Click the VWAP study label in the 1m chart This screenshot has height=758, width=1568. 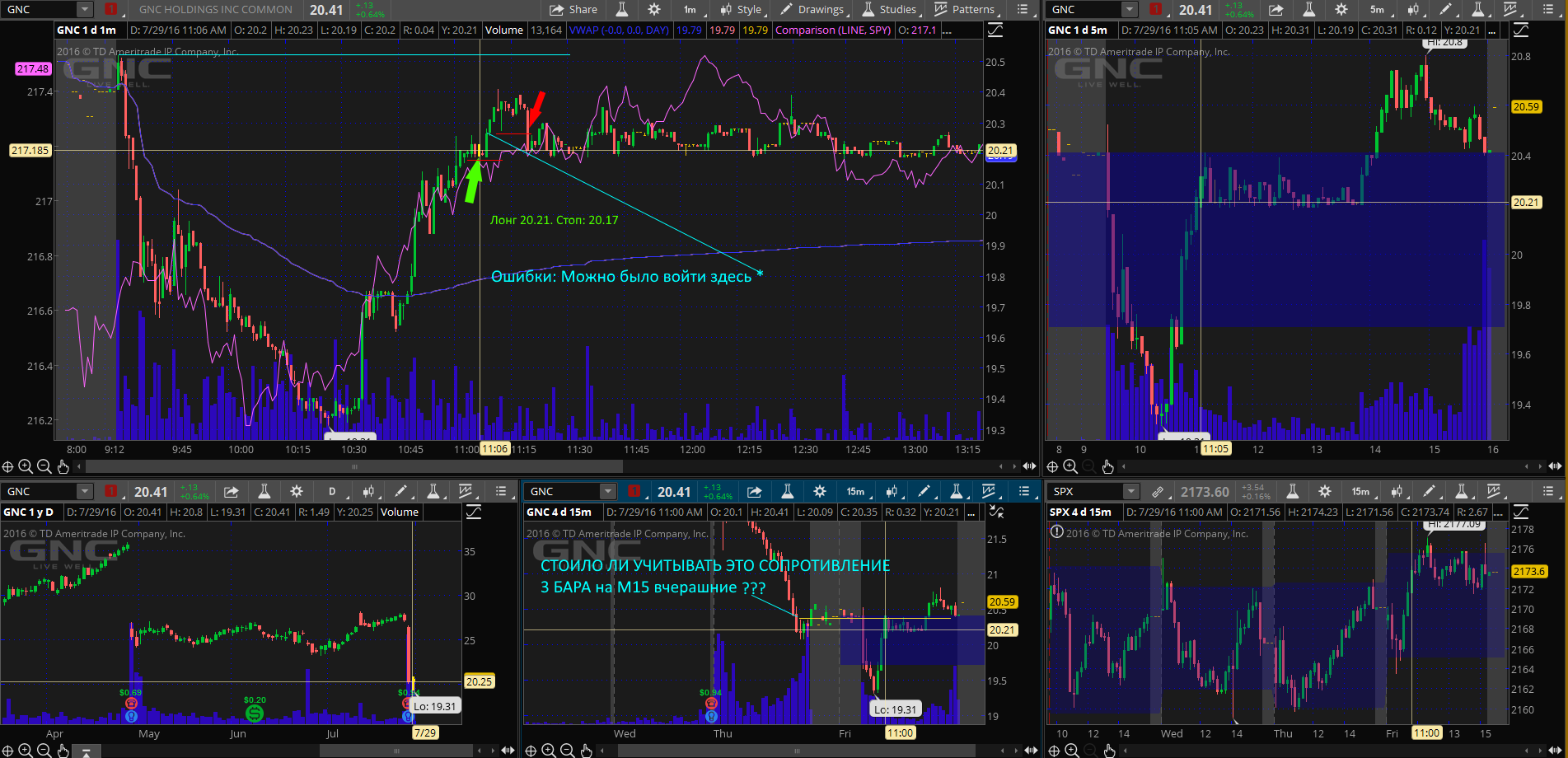[619, 30]
